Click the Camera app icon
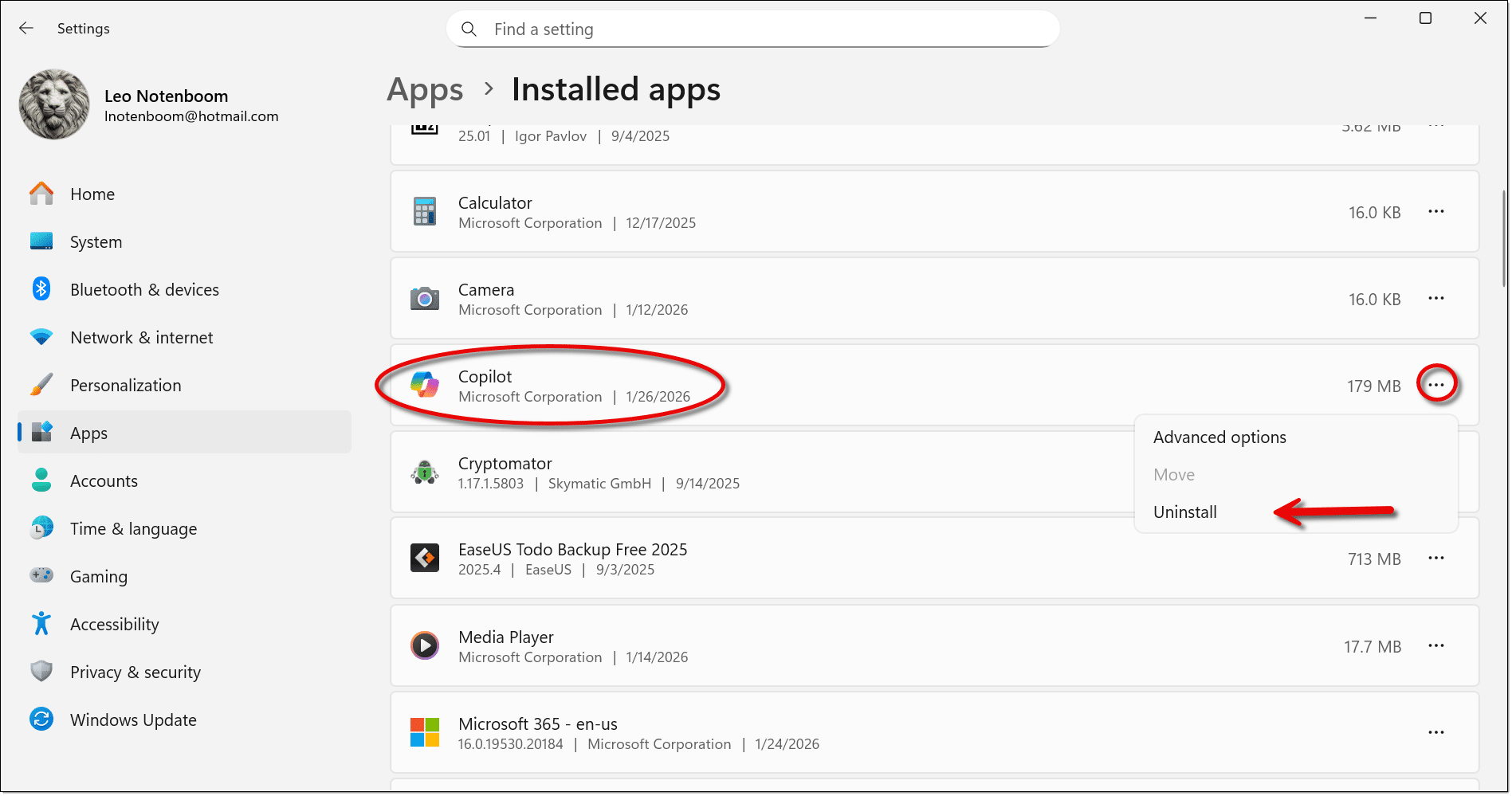Image resolution: width=1512 pixels, height=796 pixels. (424, 299)
